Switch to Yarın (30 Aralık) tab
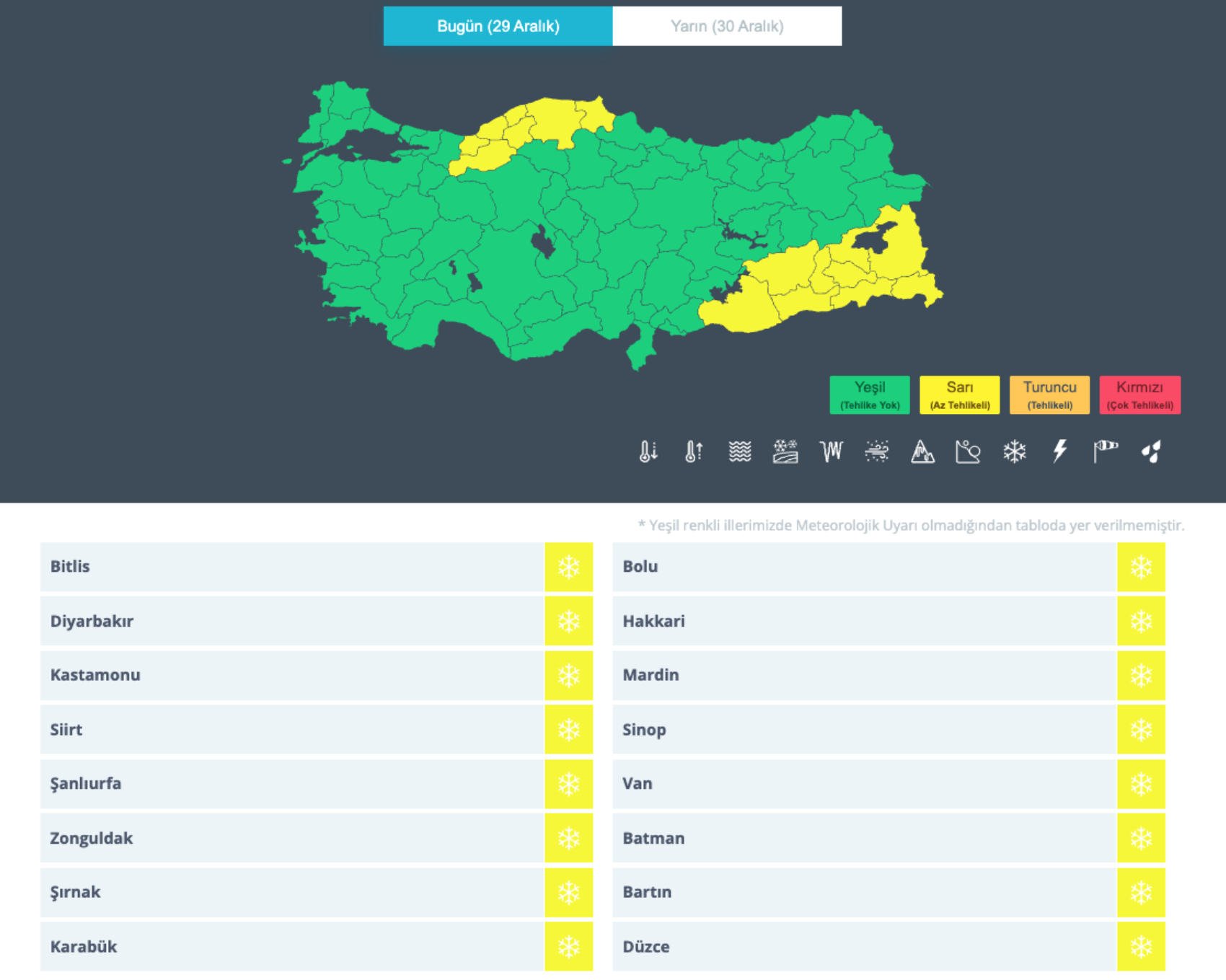 pos(727,27)
